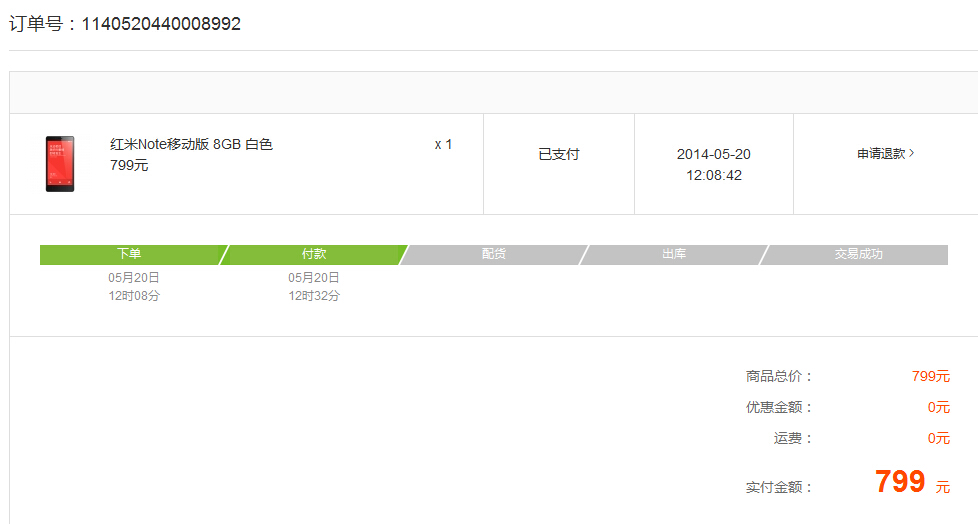
Task: Click the chevron arrow beside 申请退款
Action: click(x=911, y=153)
